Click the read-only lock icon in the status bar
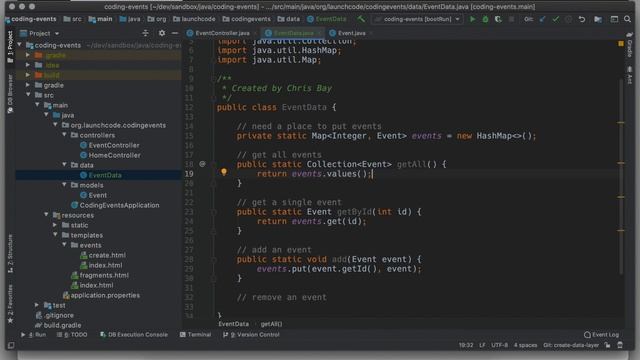The height and width of the screenshot is (360, 640). [607, 345]
